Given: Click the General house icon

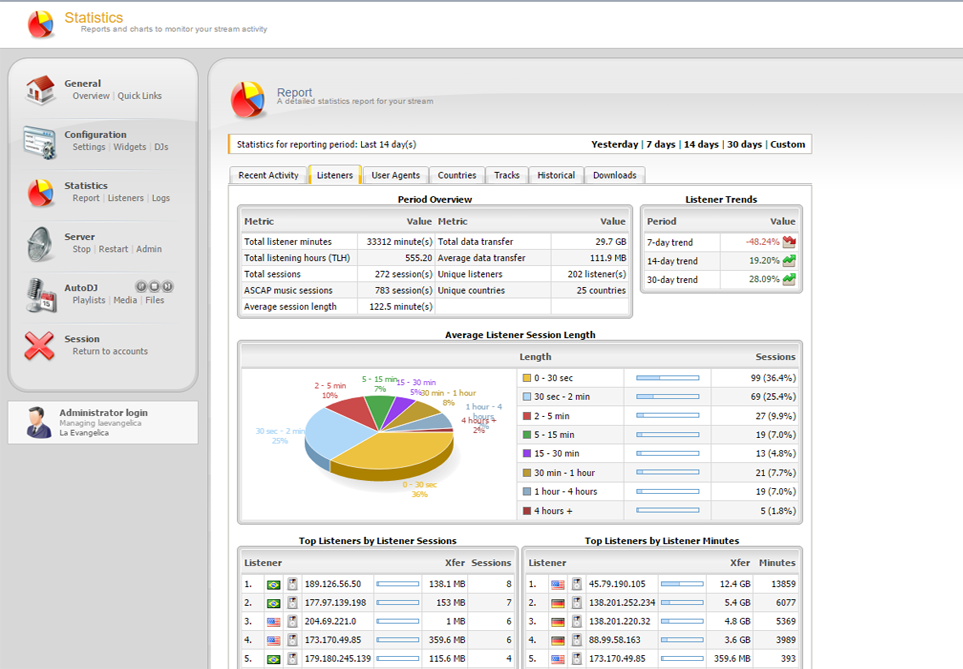Looking at the screenshot, I should click(40, 90).
